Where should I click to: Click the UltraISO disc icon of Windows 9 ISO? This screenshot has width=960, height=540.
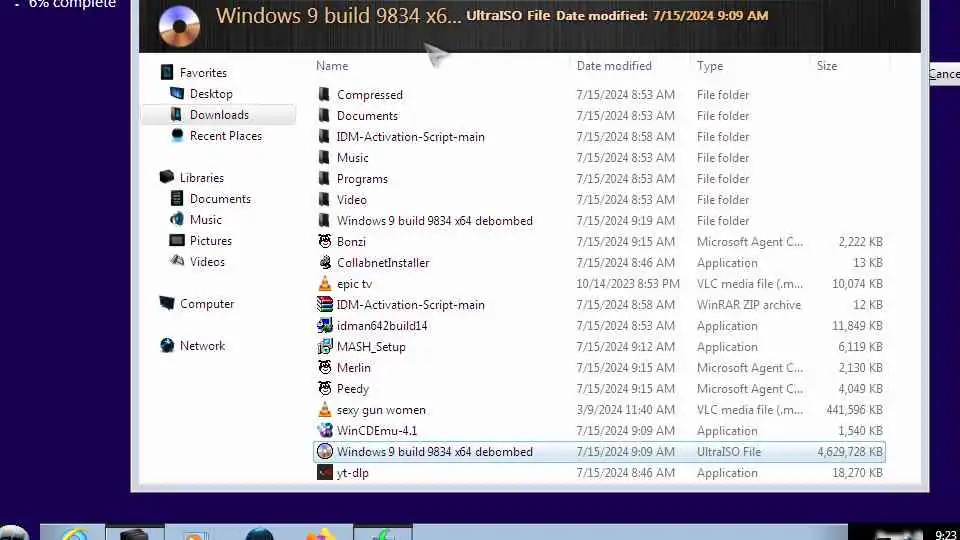pyautogui.click(x=324, y=451)
